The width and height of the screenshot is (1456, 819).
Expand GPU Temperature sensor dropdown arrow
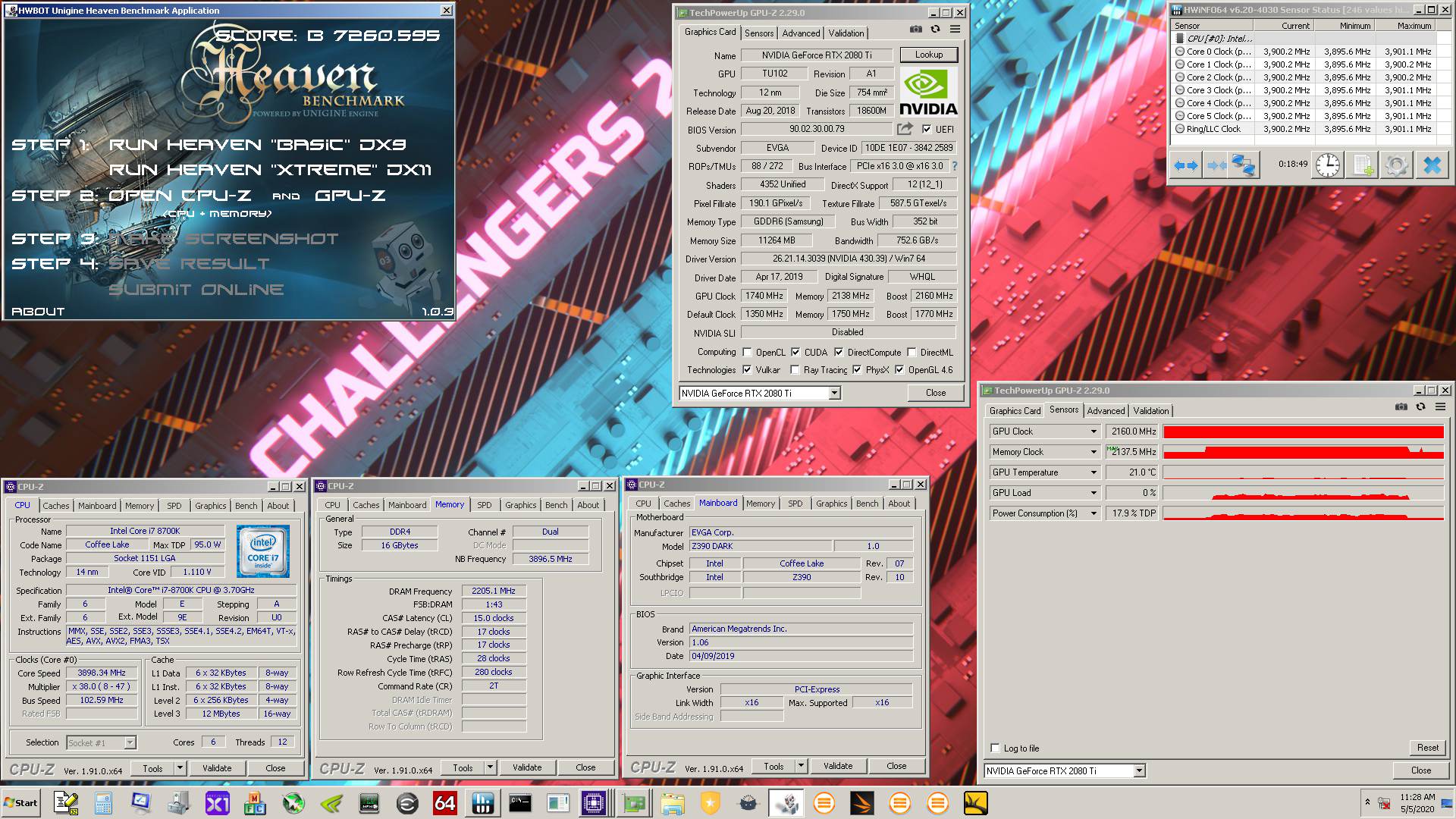[x=1094, y=472]
